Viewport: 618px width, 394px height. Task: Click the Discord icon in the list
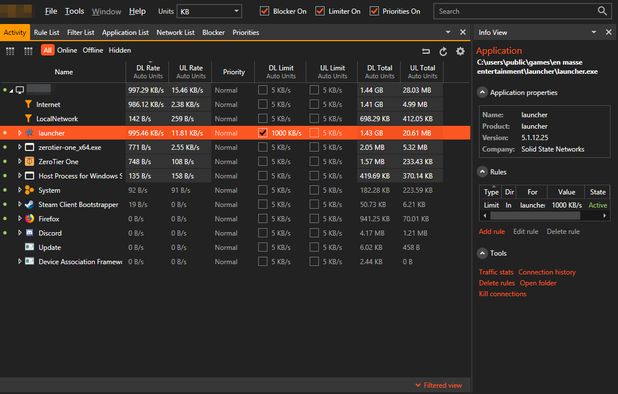pos(30,232)
